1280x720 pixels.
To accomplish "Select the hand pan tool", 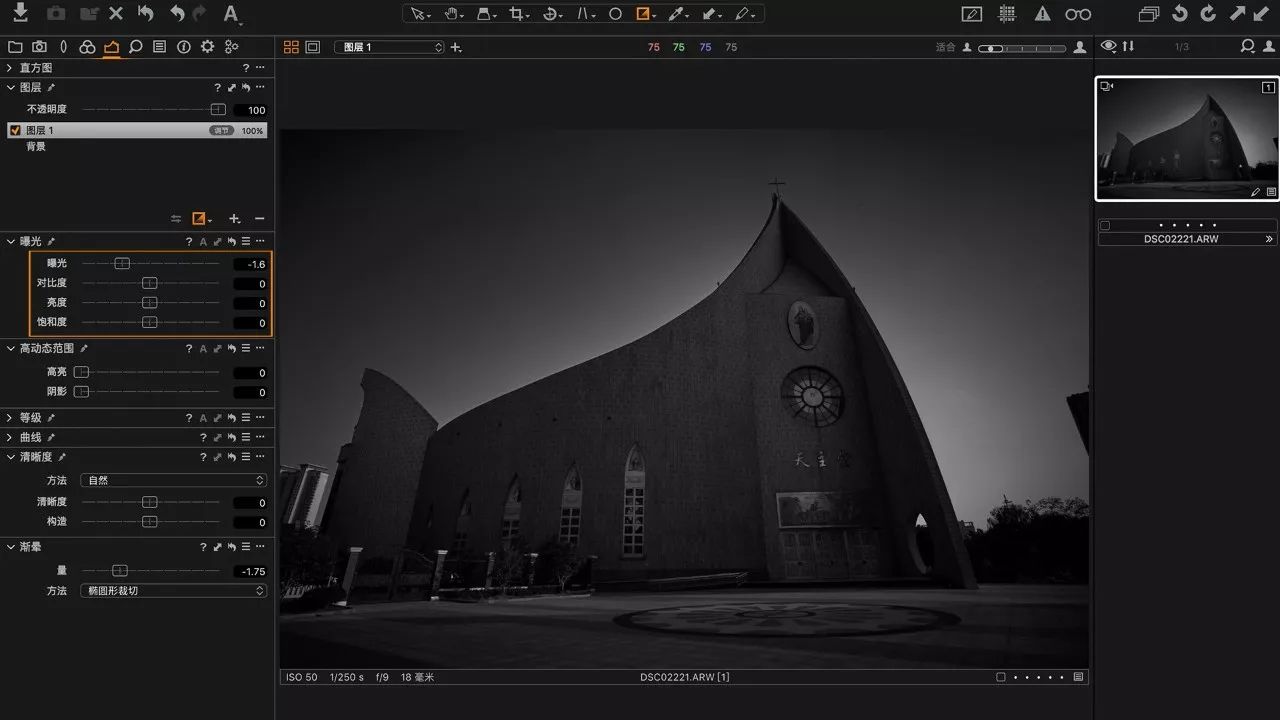I will click(452, 14).
